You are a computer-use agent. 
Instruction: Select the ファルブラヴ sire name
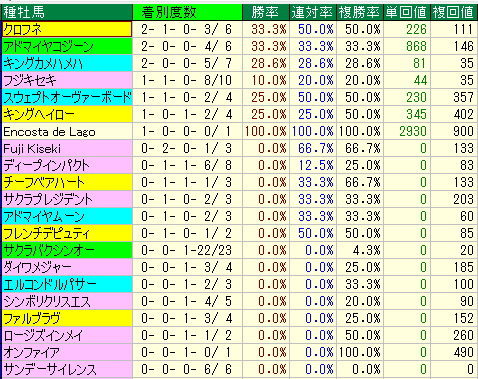tap(32, 318)
